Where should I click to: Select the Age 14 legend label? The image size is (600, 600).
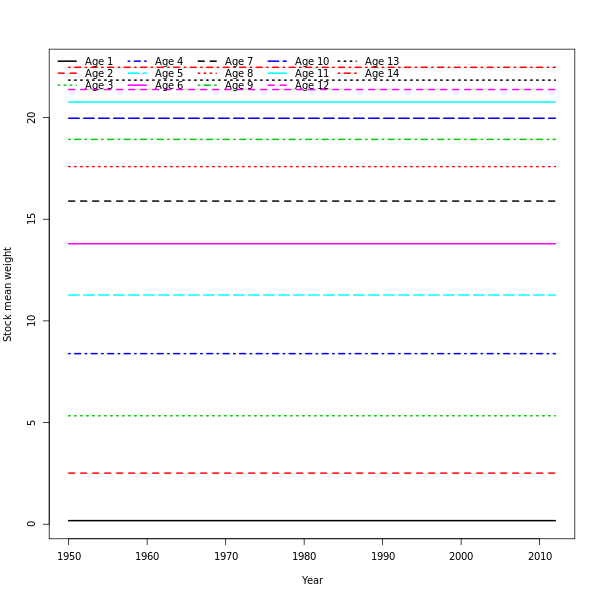381,74
